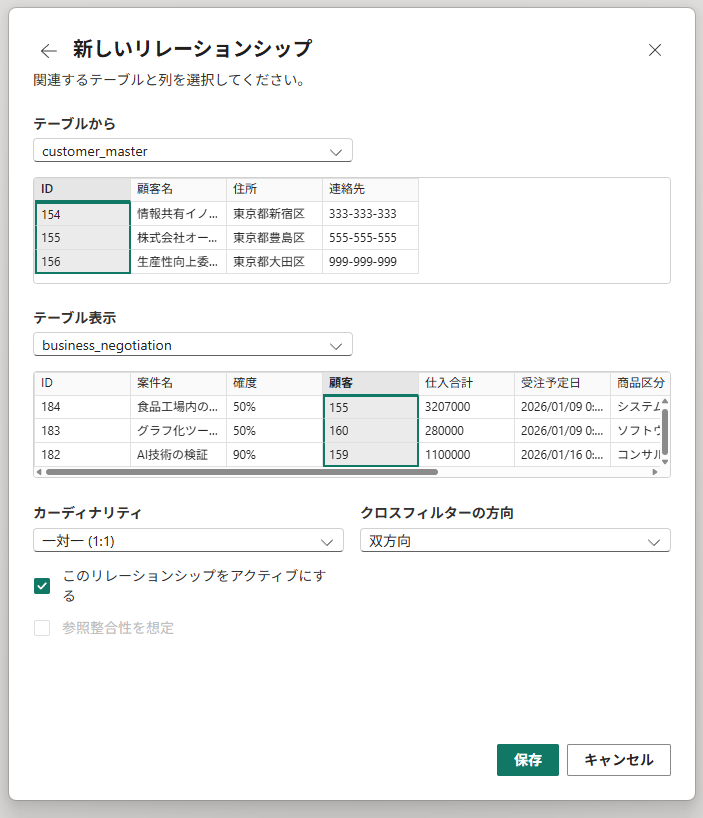Image resolution: width=703 pixels, height=818 pixels.
Task: Expand the カーディナリティ dropdown
Action: click(x=188, y=541)
